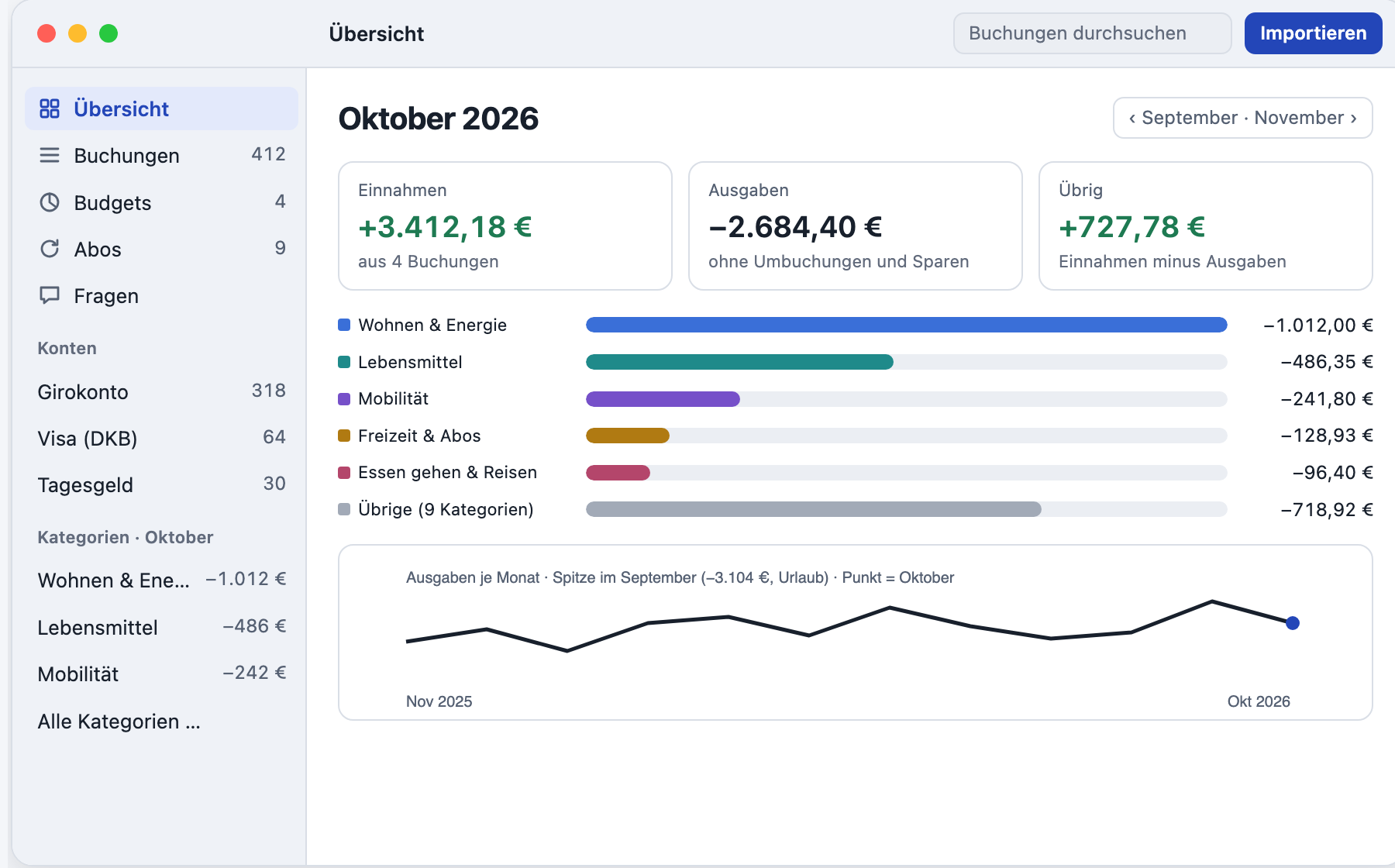Click the amount −1.012,00 €
This screenshot has height=868, width=1395.
[1318, 325]
